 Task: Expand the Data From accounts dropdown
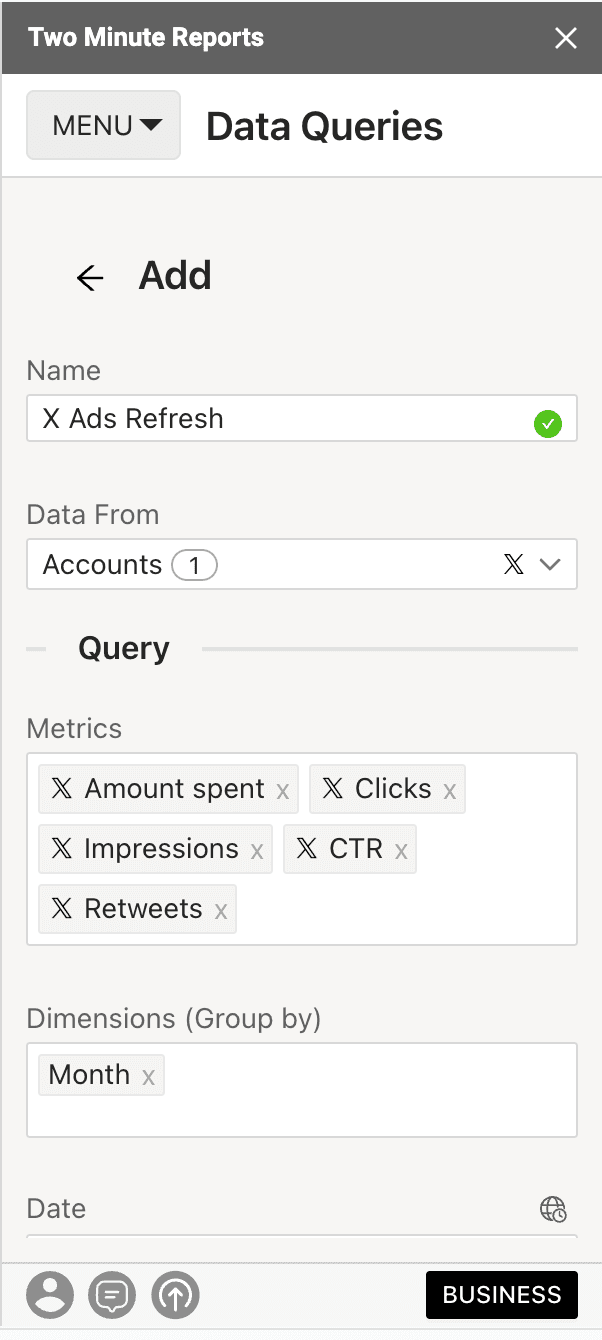pyautogui.click(x=550, y=565)
